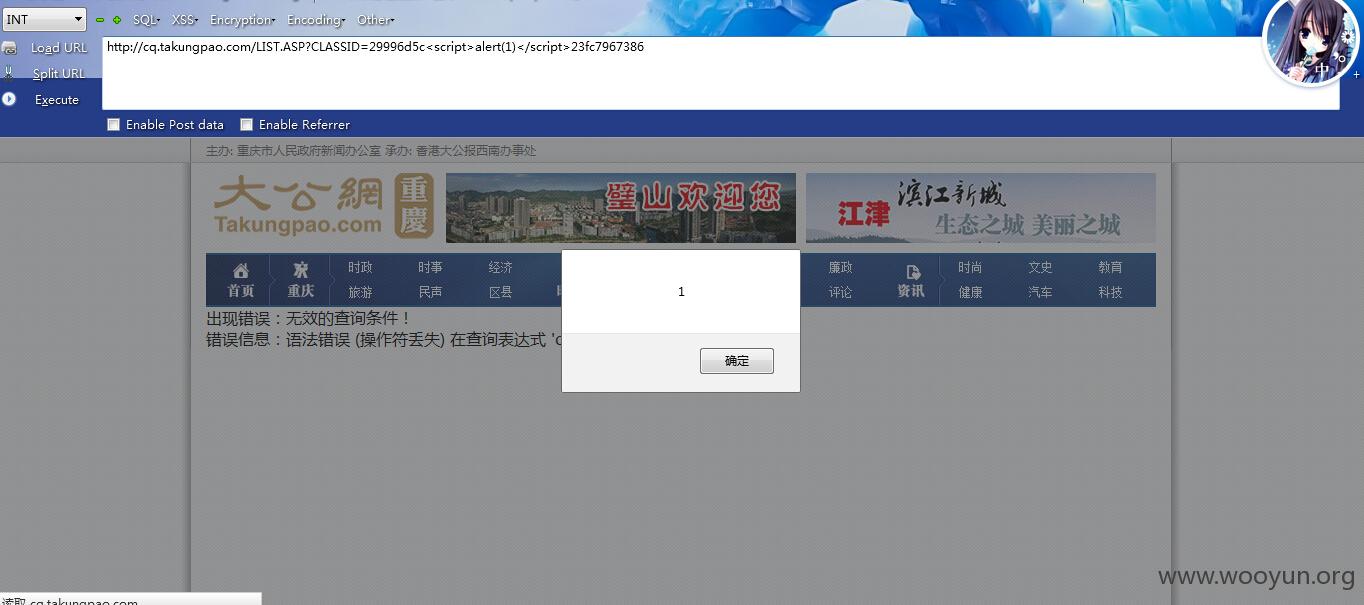This screenshot has height=605, width=1364.
Task: Click the green minus icon in HackBar
Action: 100,20
